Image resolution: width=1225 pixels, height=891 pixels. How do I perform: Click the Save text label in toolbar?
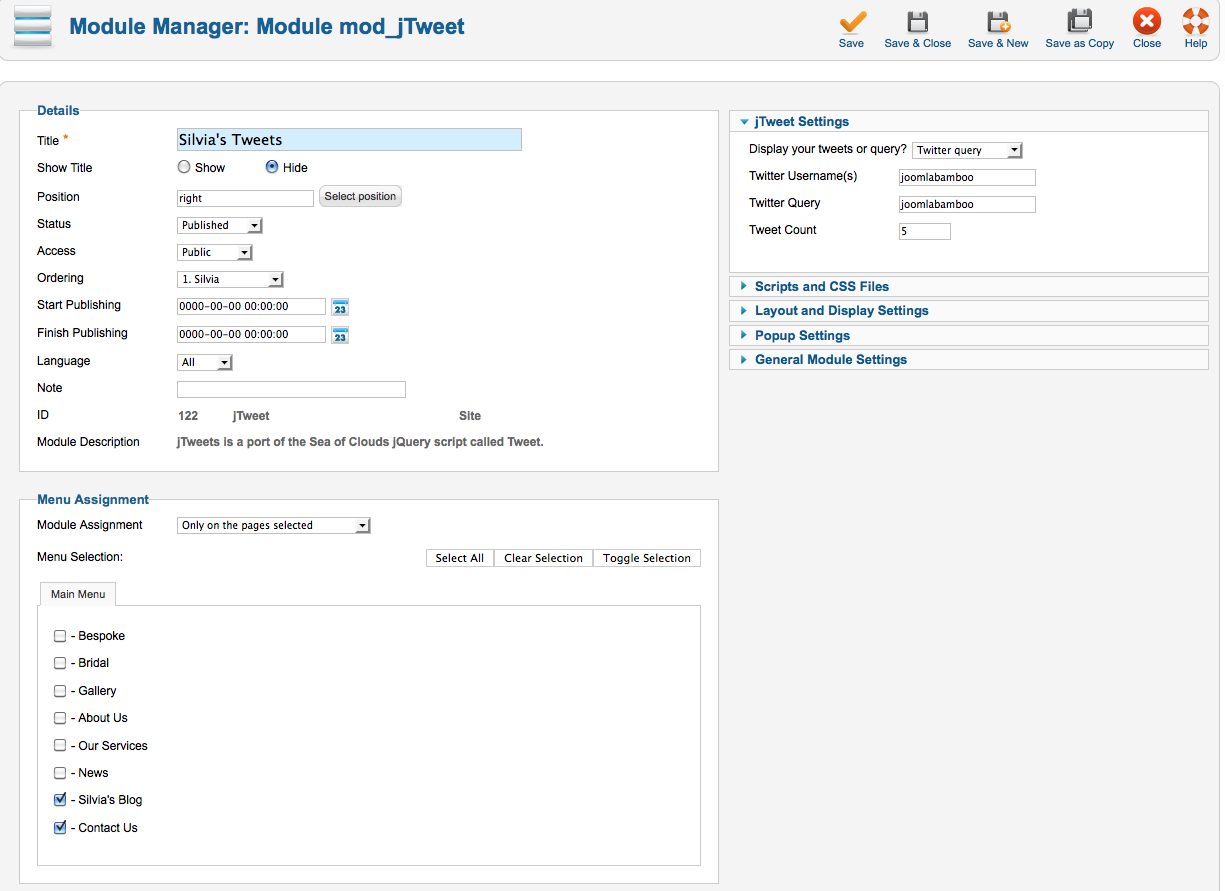(x=852, y=43)
